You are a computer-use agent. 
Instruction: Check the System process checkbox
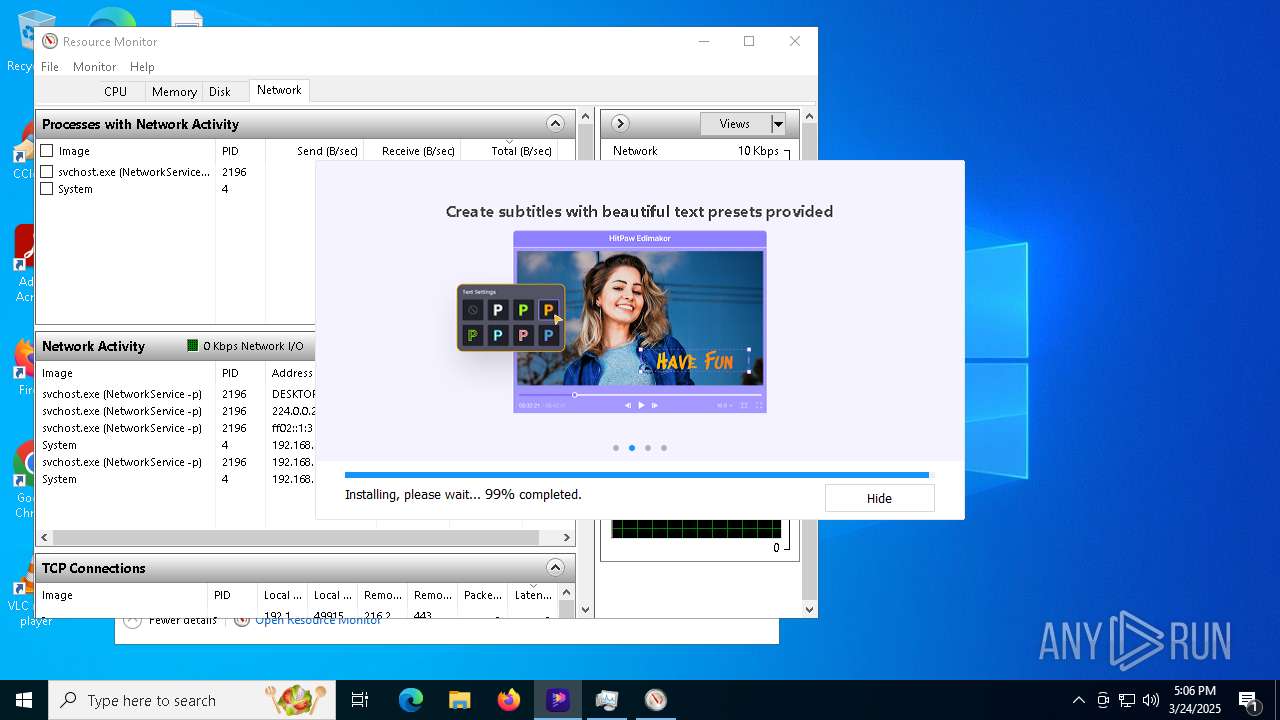pyautogui.click(x=47, y=189)
